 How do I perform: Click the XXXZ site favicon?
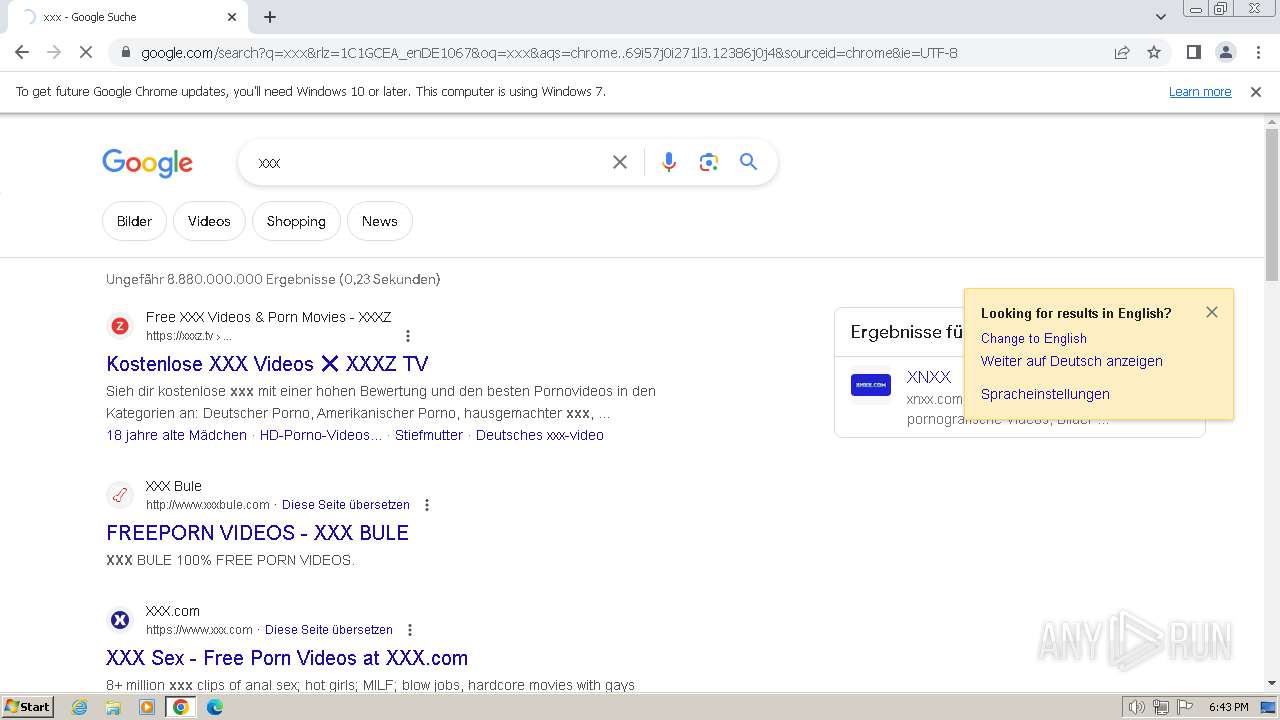120,326
